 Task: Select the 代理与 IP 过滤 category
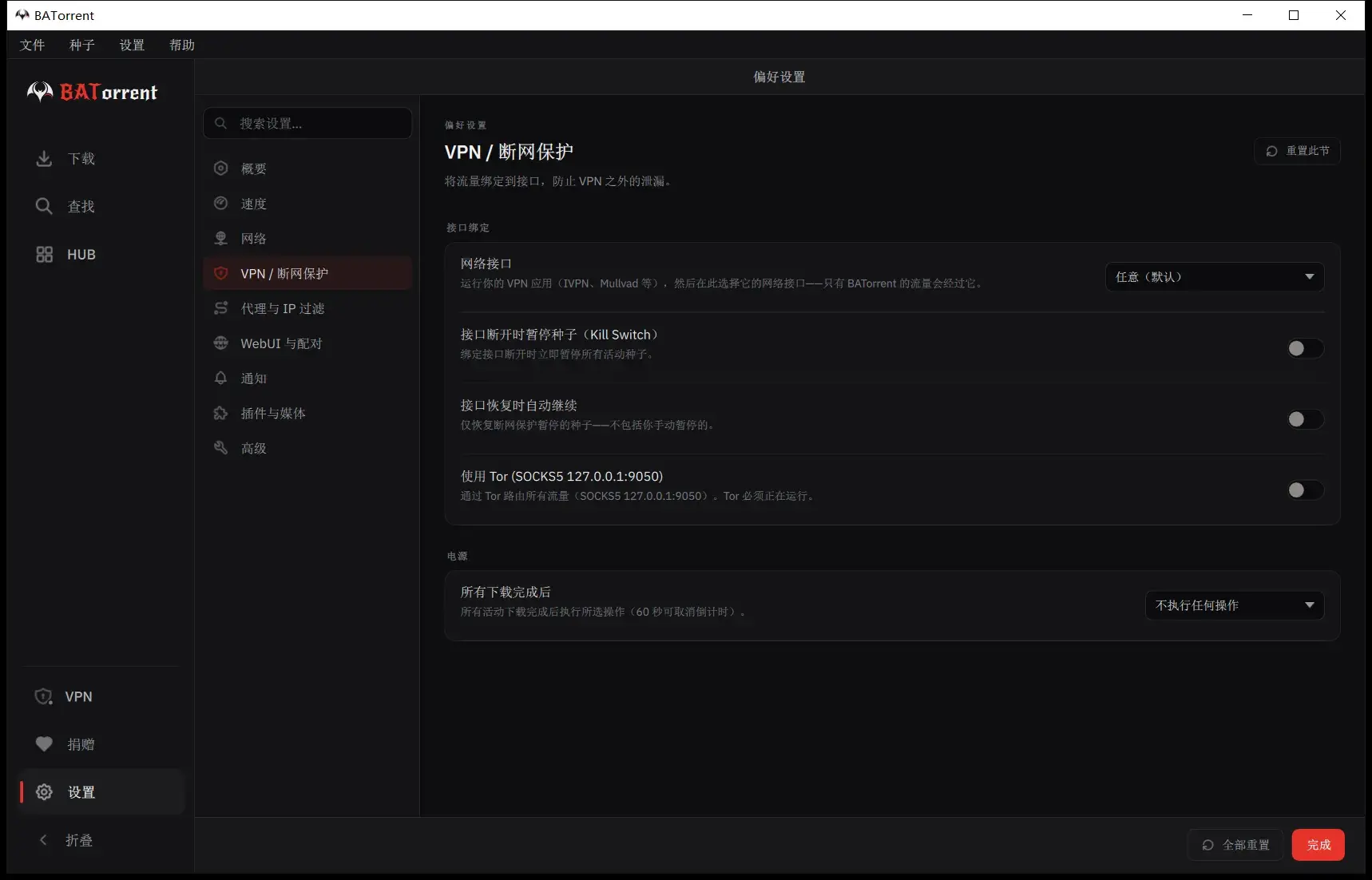coord(307,308)
